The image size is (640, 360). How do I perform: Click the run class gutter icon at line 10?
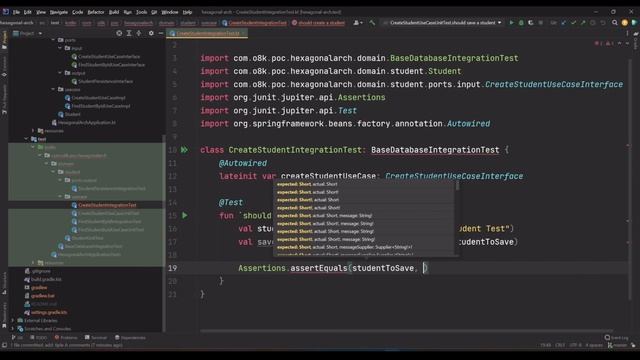pos(184,150)
